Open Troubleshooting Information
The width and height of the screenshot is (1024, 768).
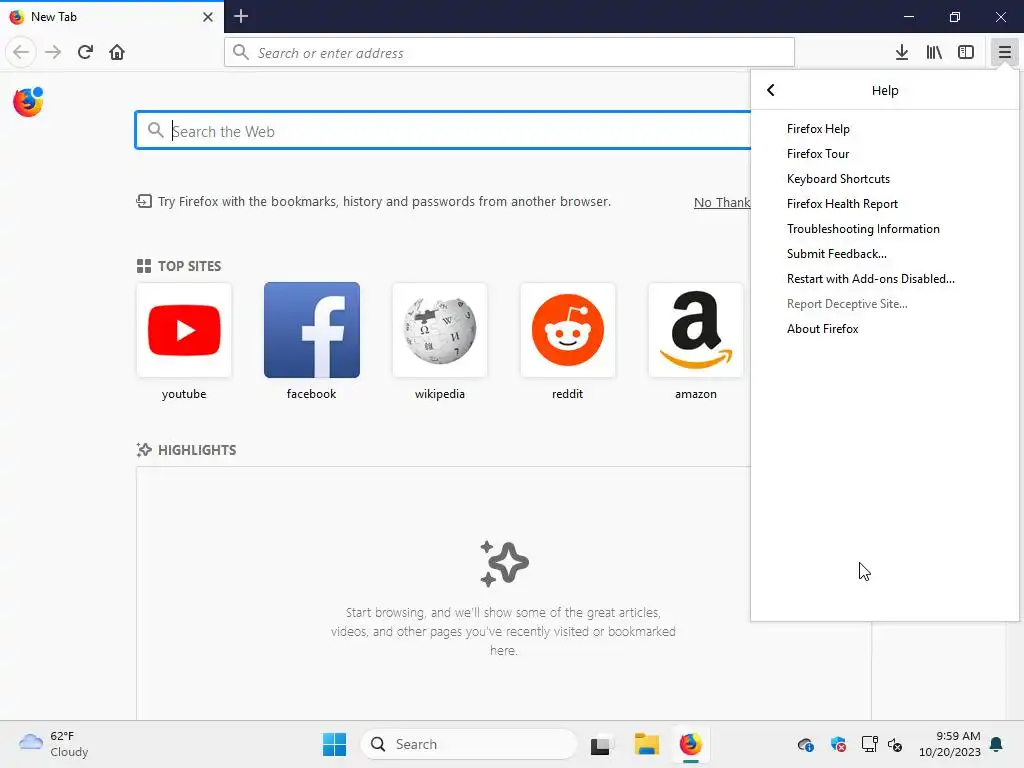point(884,229)
